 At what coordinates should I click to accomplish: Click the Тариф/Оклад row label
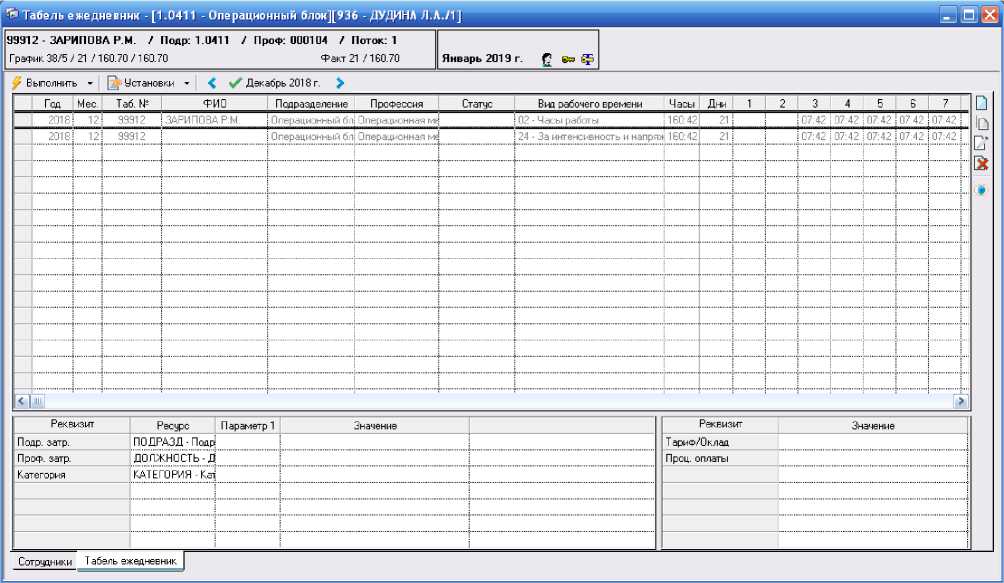(720, 442)
